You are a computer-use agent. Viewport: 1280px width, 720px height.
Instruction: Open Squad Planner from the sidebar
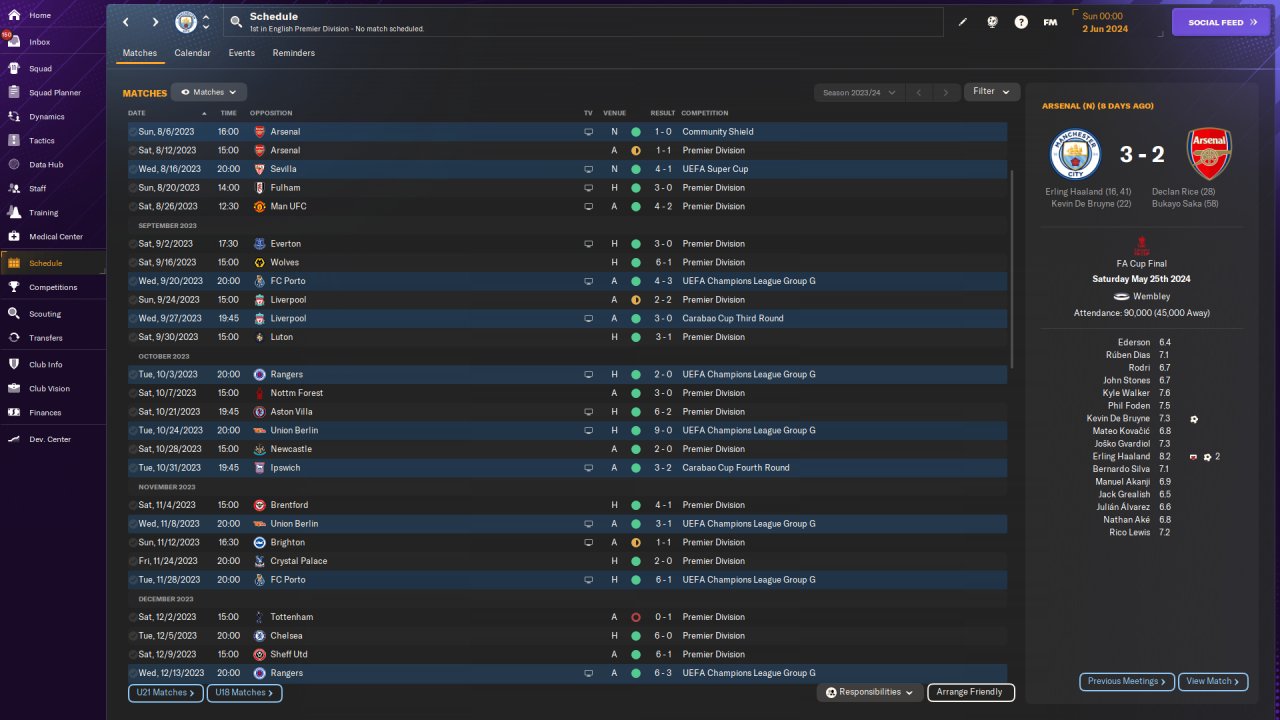click(53, 93)
